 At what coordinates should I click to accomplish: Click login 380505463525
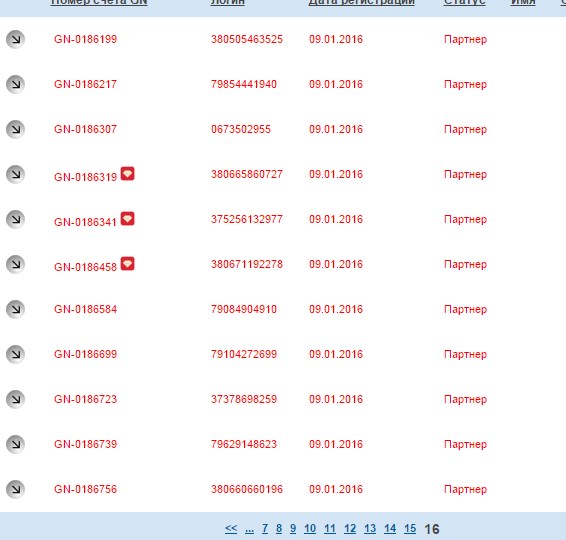coord(247,39)
